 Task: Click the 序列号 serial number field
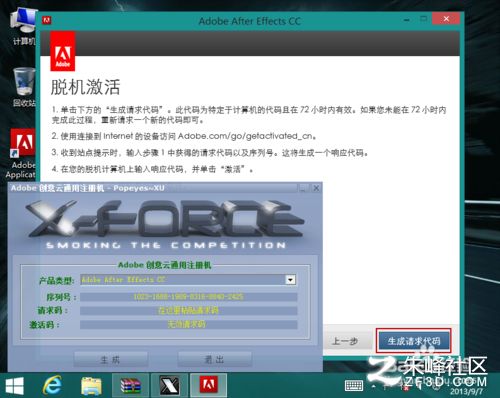click(x=189, y=296)
